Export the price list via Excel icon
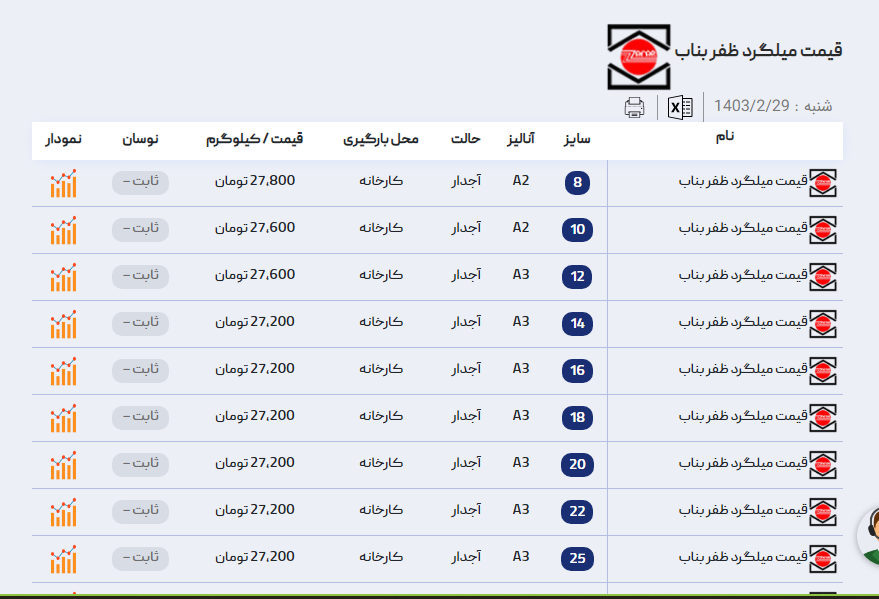This screenshot has height=599, width=879. [681, 107]
